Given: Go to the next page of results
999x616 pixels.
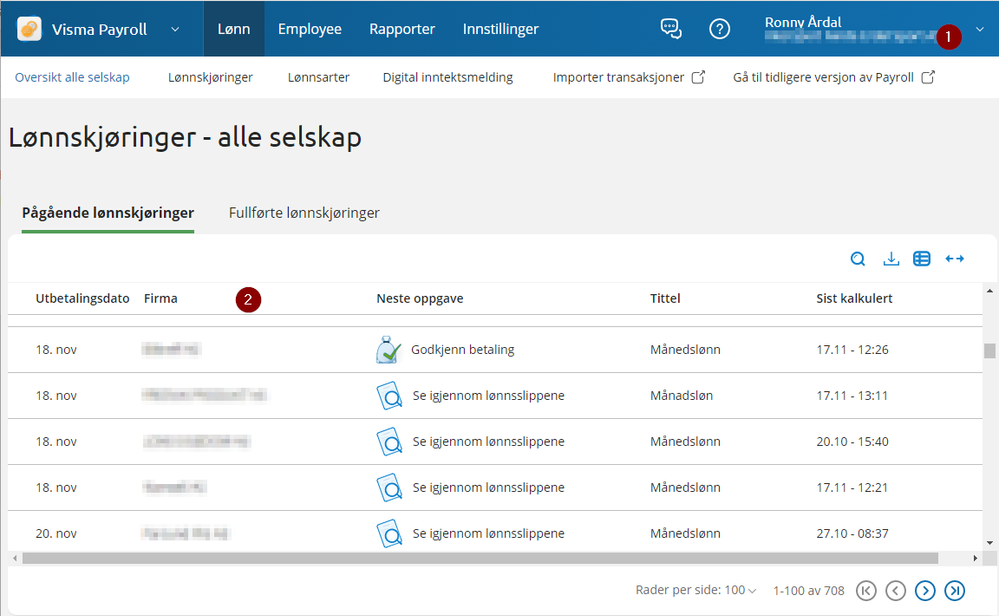Looking at the screenshot, I should [x=925, y=591].
